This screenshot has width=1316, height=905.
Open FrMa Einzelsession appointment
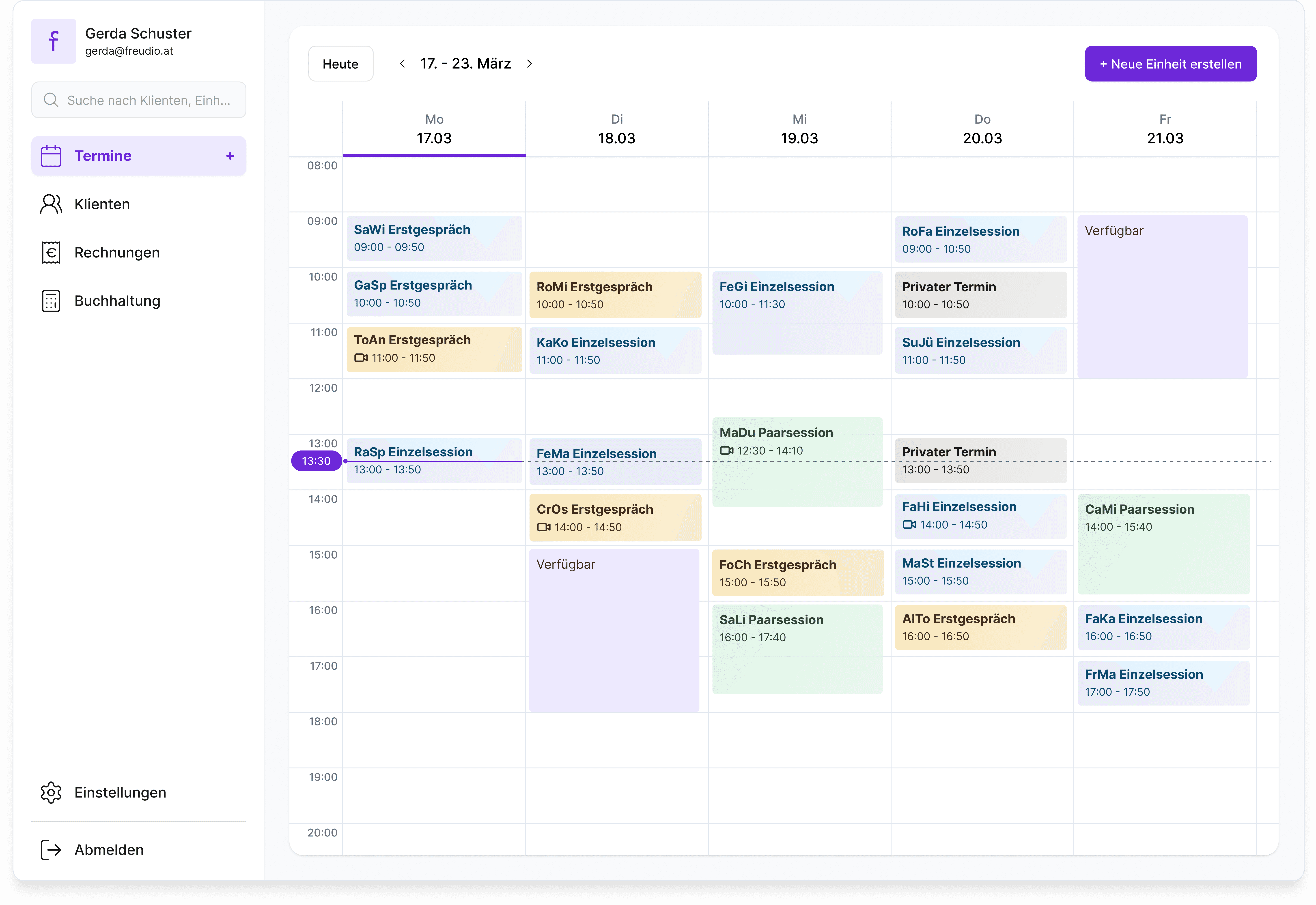1164,683
